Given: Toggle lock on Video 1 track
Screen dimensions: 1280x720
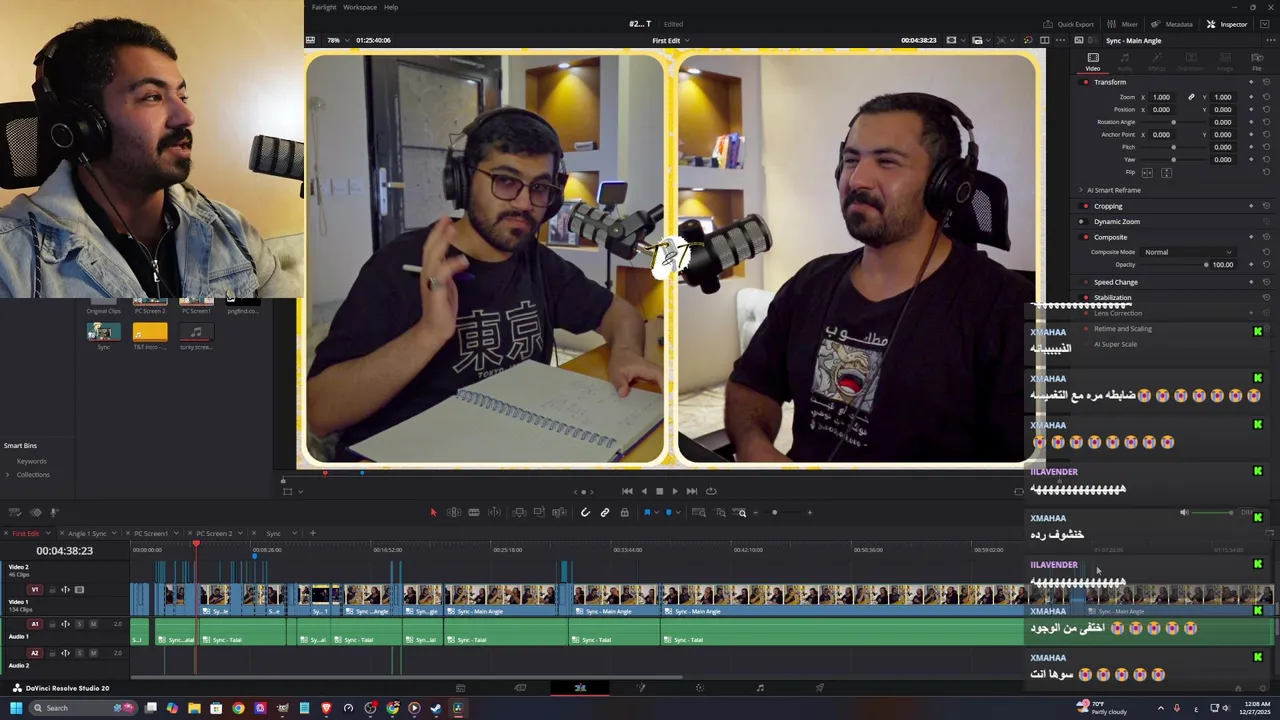Looking at the screenshot, I should (x=53, y=590).
